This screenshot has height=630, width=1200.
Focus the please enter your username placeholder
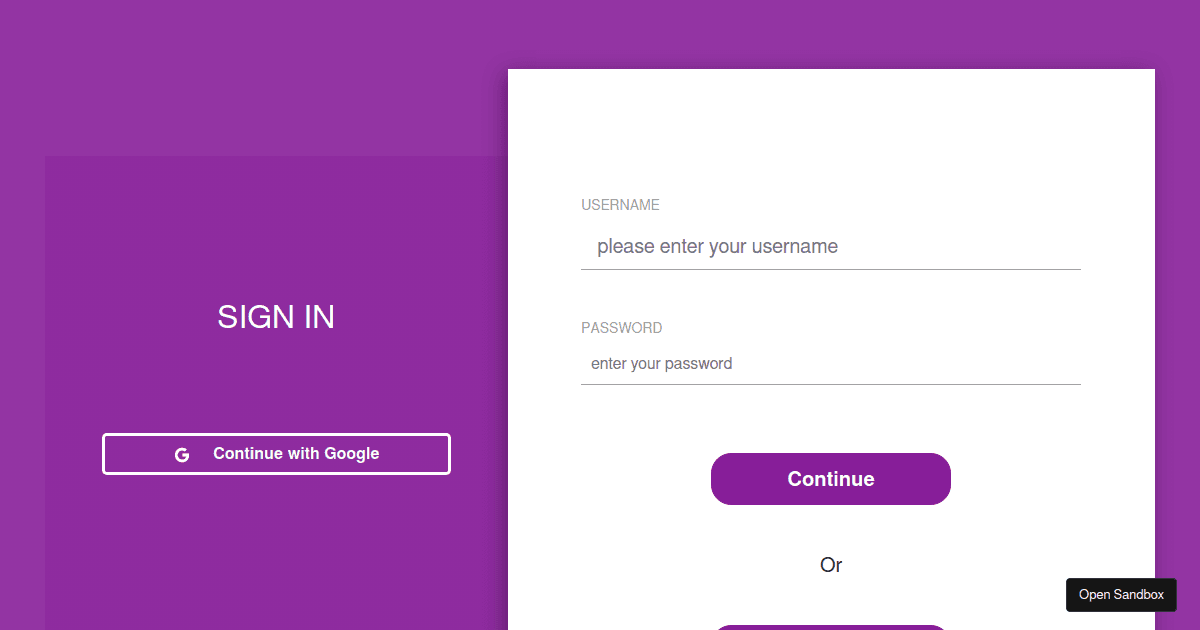[x=717, y=246]
